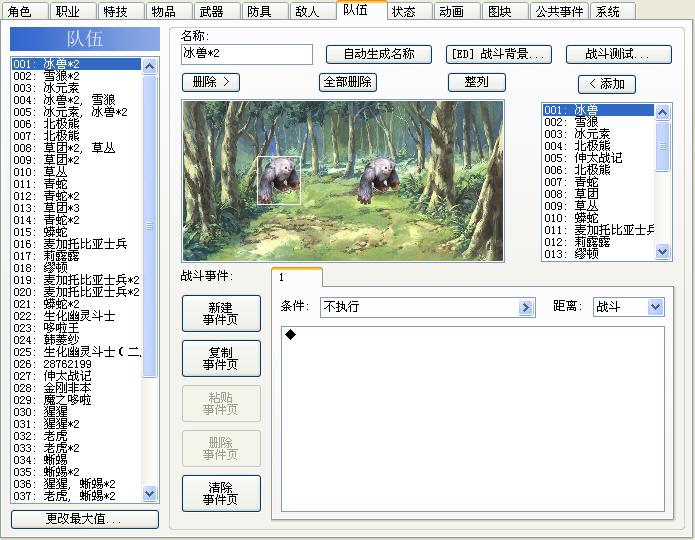The image size is (695, 540).
Task: Switch to the 物品 tab
Action: (x=169, y=11)
